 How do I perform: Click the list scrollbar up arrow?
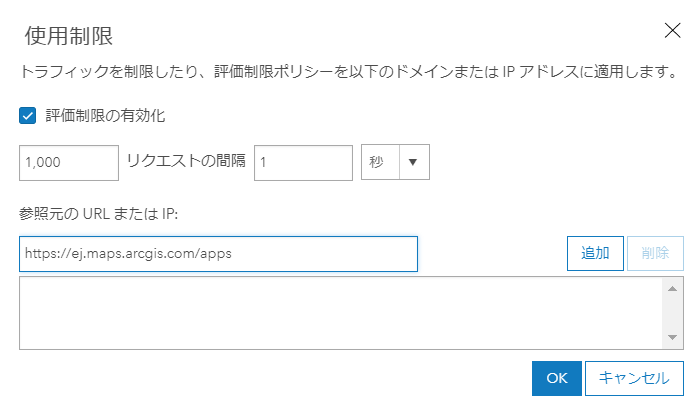(674, 289)
